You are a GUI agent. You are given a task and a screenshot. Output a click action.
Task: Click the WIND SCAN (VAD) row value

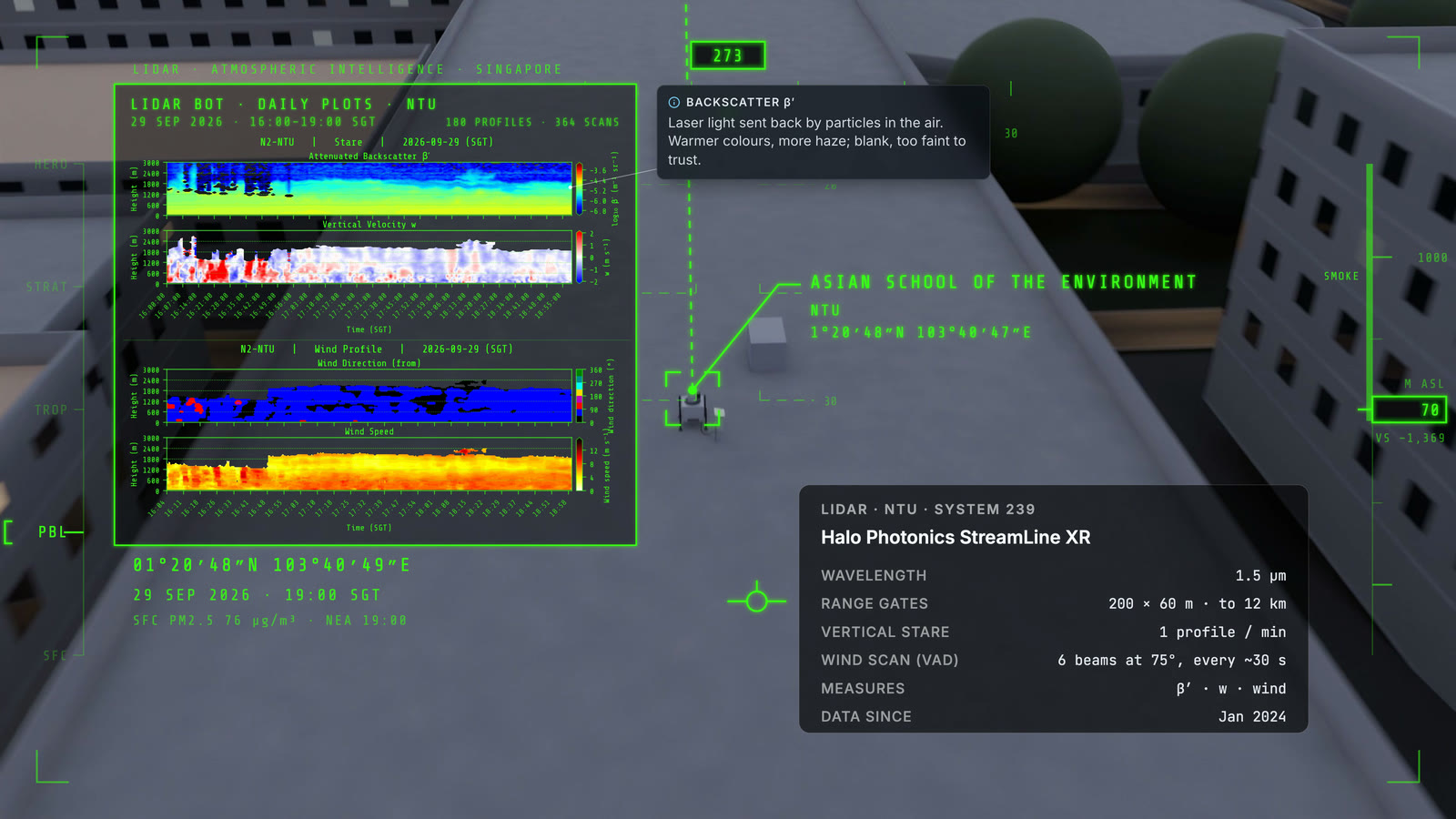click(x=1172, y=660)
